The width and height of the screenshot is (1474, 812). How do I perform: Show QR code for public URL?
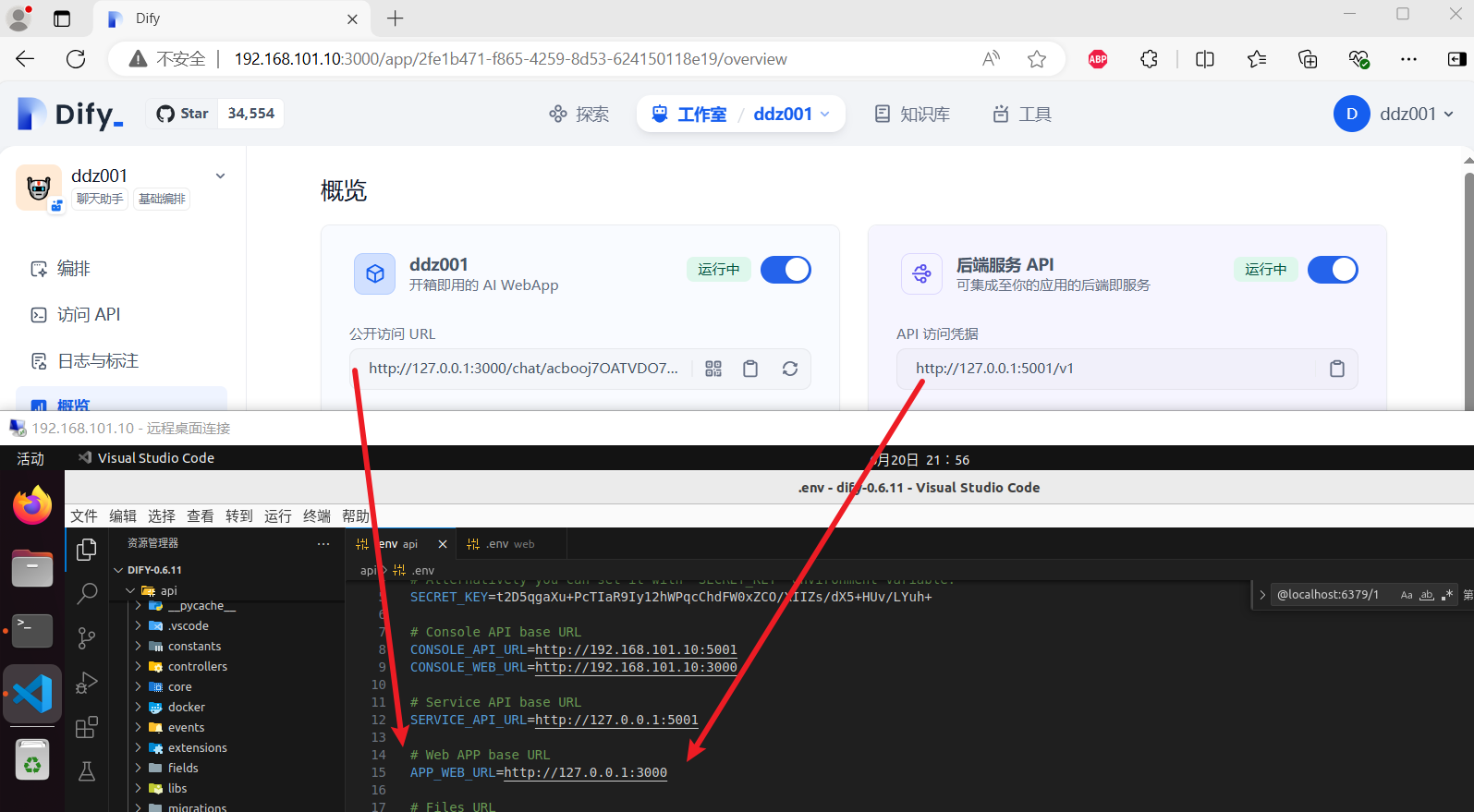pyautogui.click(x=713, y=369)
